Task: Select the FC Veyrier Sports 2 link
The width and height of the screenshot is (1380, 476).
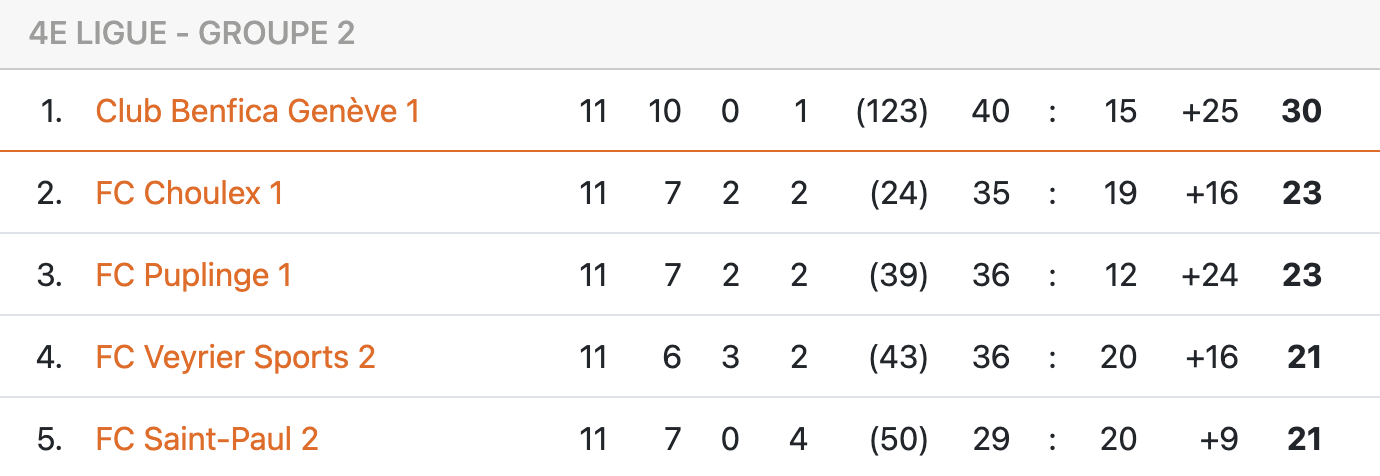Action: pos(235,357)
